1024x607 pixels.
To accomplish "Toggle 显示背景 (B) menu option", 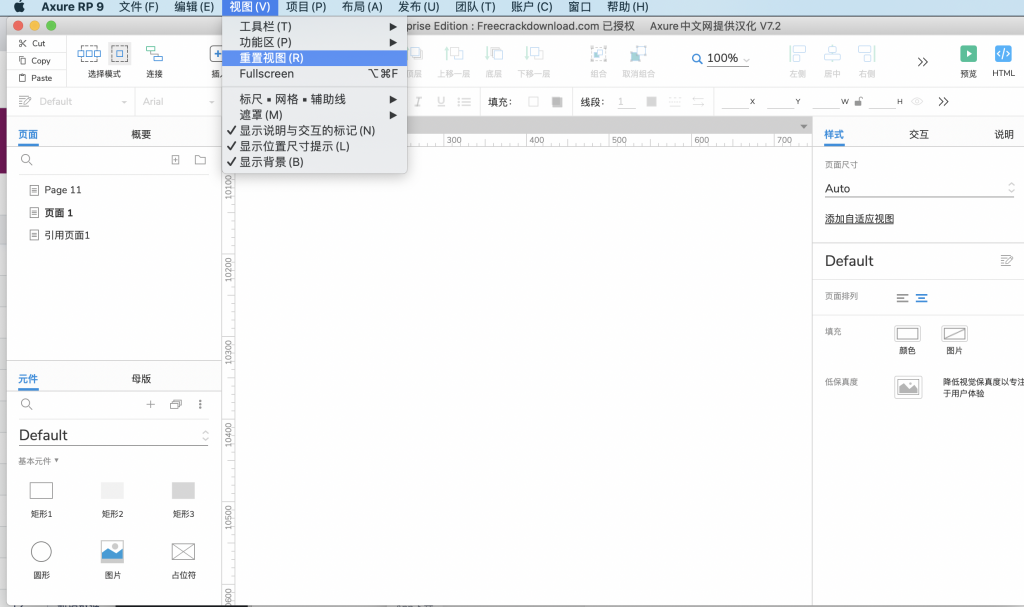I will (x=271, y=162).
